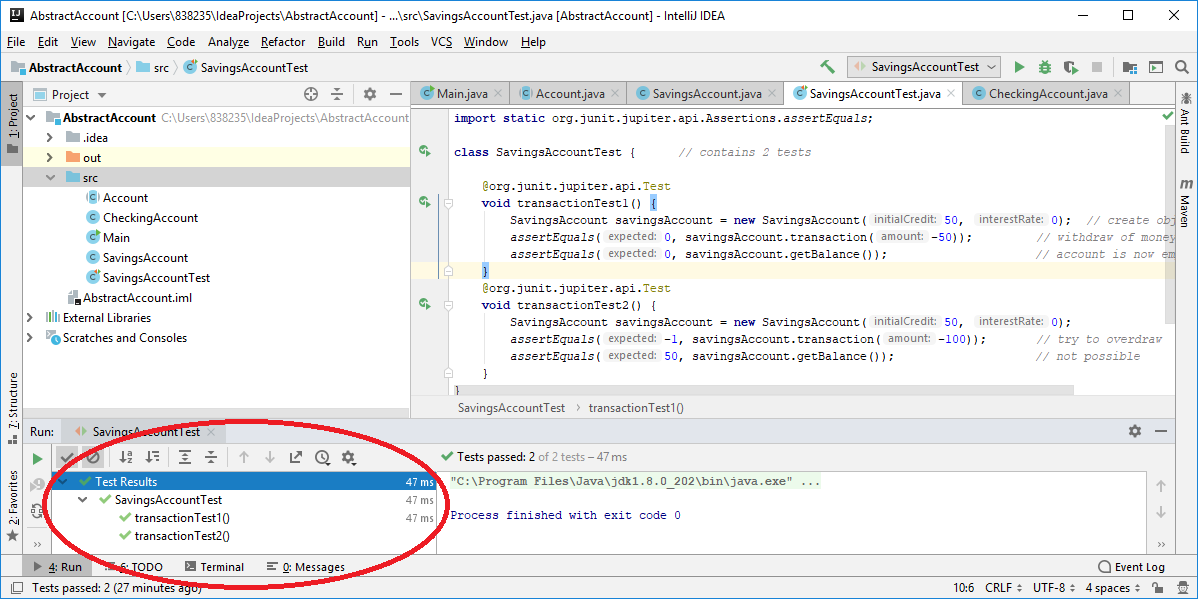Expand the out folder
Image resolution: width=1198 pixels, height=599 pixels.
click(50, 157)
